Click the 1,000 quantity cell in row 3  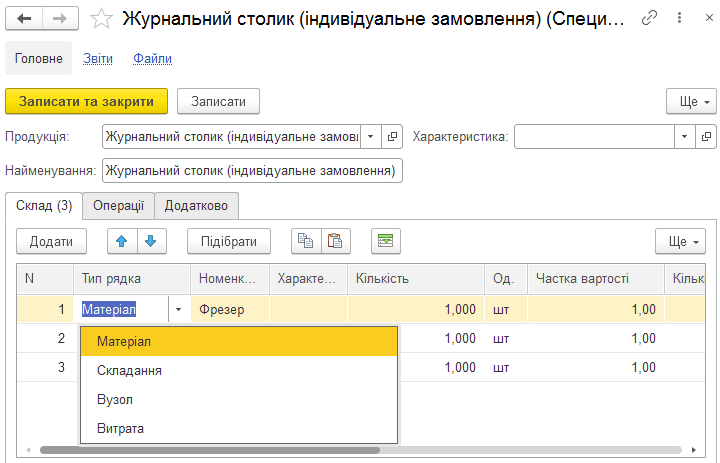(441, 367)
